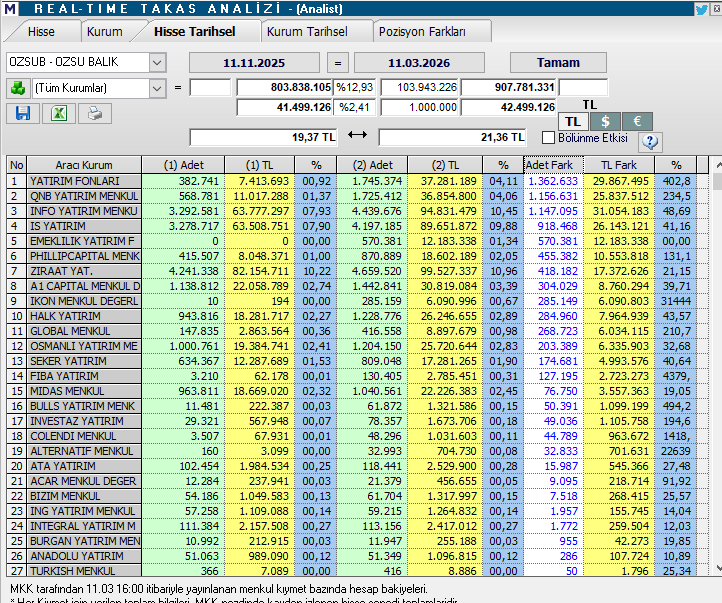The width and height of the screenshot is (722, 603).
Task: Click the 11.11.2025 start date button
Action: [x=254, y=63]
